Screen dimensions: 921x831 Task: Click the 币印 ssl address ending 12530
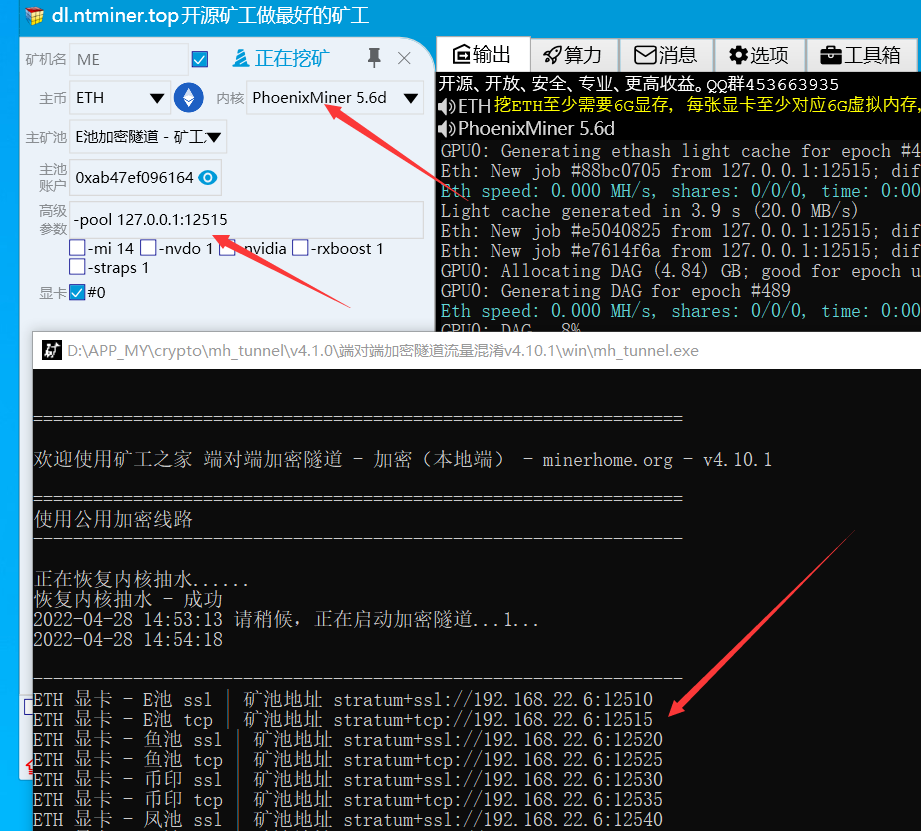503,780
